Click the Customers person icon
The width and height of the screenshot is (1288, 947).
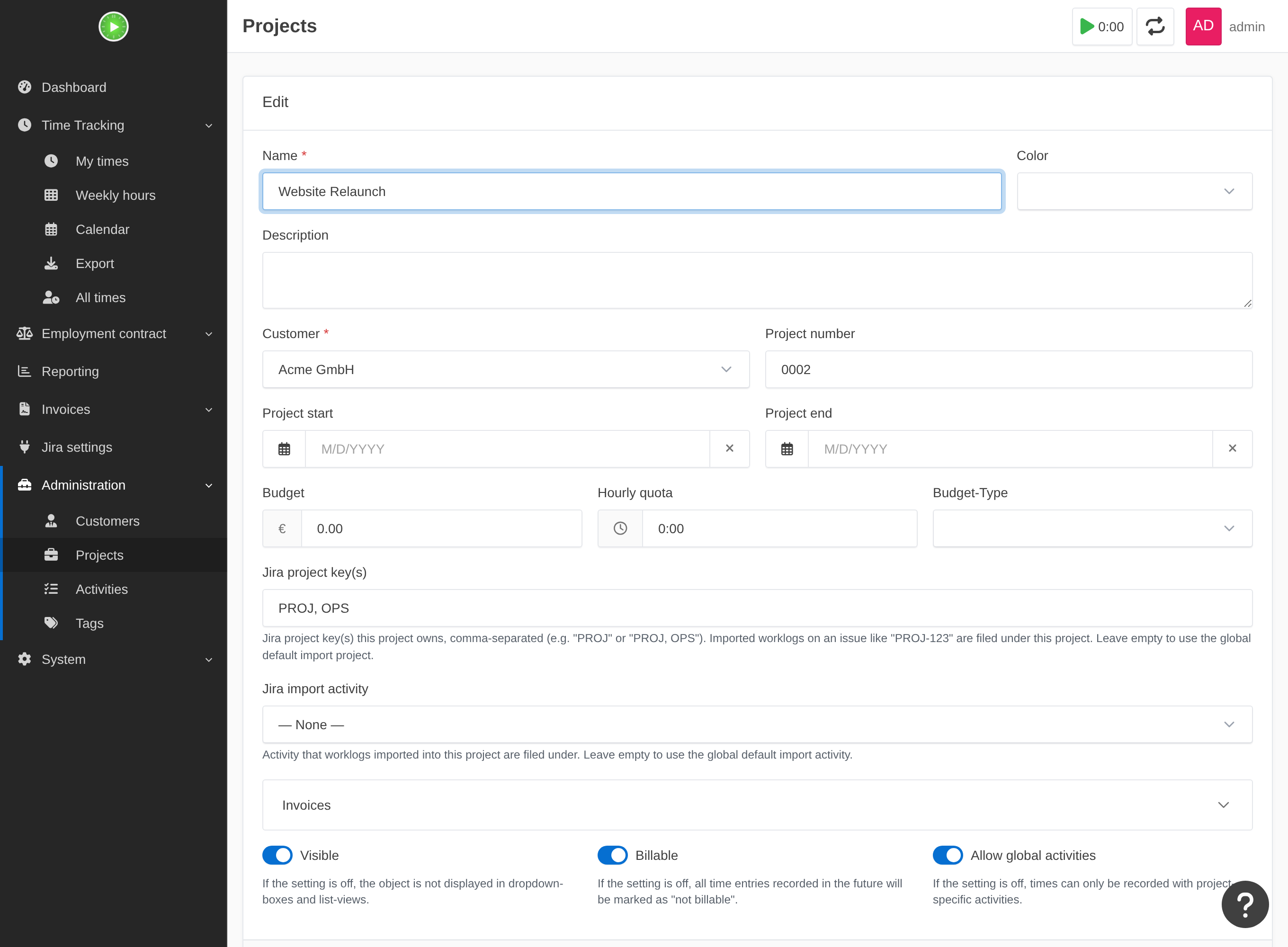51,521
